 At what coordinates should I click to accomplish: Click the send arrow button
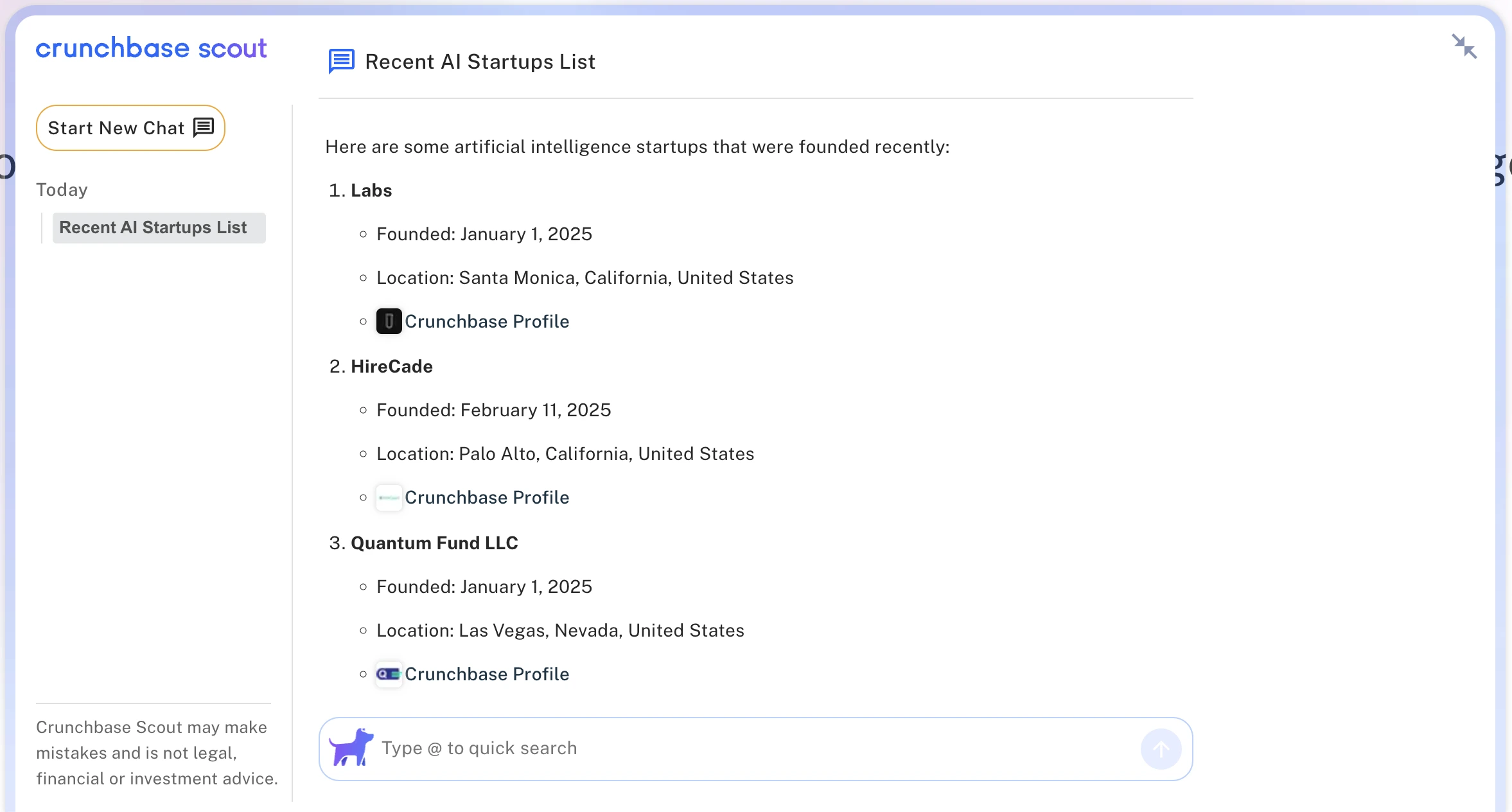point(1160,748)
